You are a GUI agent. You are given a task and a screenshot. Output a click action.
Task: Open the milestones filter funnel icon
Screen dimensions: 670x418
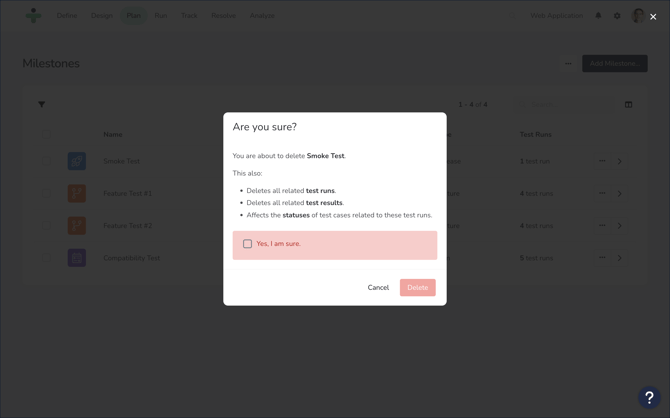point(42,104)
